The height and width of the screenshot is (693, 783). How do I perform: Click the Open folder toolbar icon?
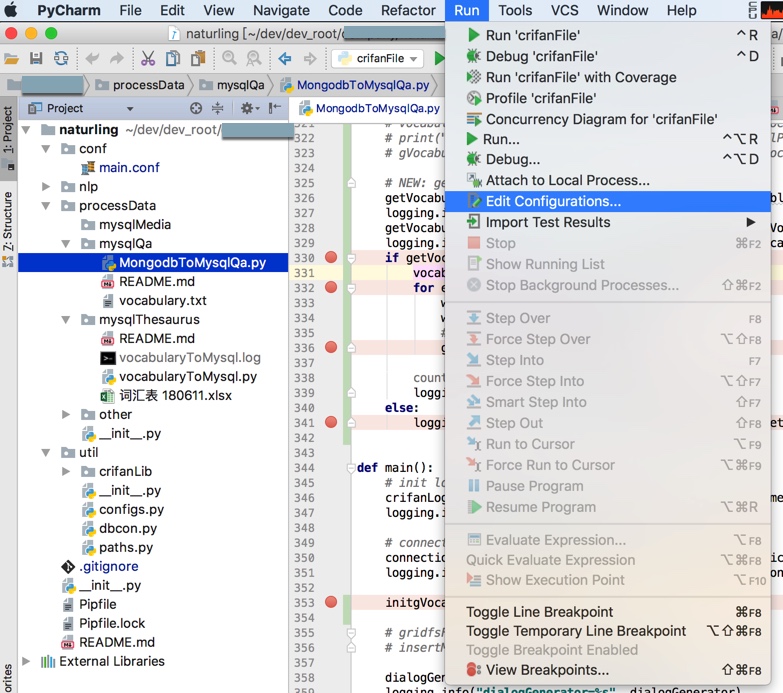click(x=11, y=59)
